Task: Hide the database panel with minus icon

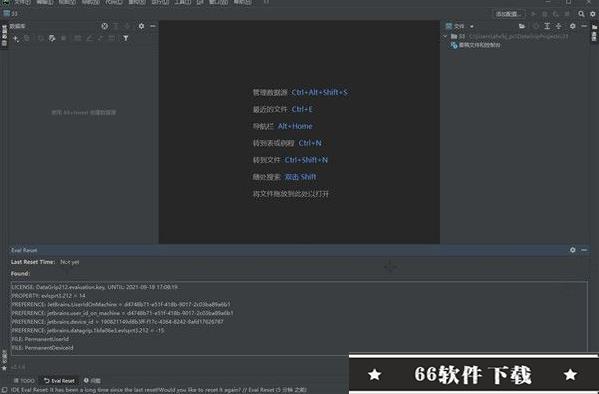Action: 153,26
